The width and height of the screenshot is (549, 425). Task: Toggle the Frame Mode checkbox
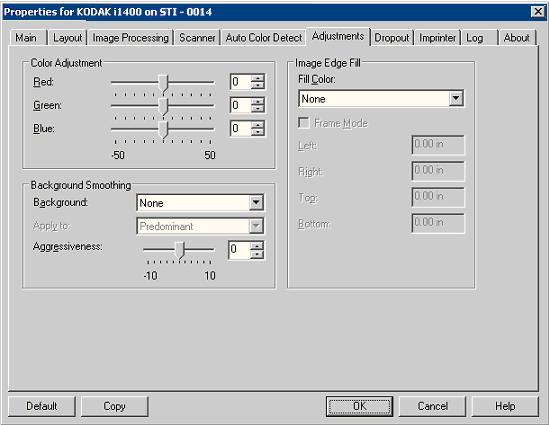(x=304, y=123)
